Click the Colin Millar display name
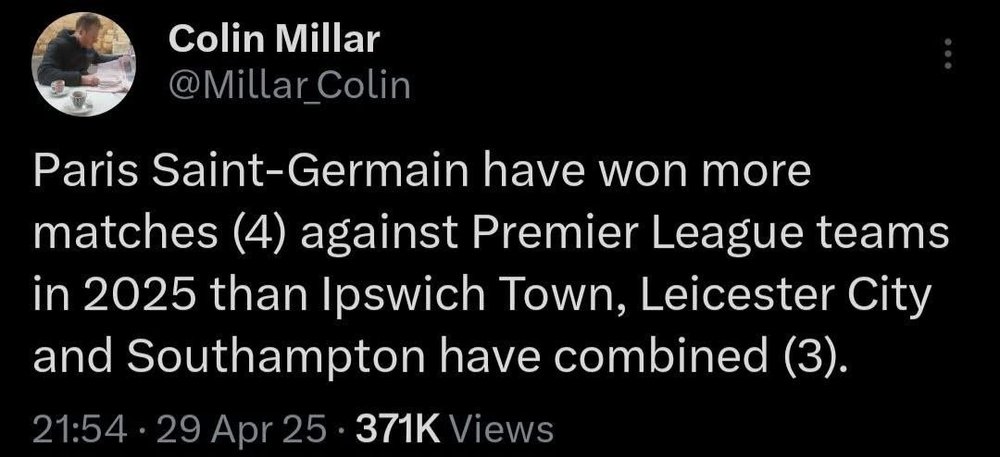 click(274, 40)
